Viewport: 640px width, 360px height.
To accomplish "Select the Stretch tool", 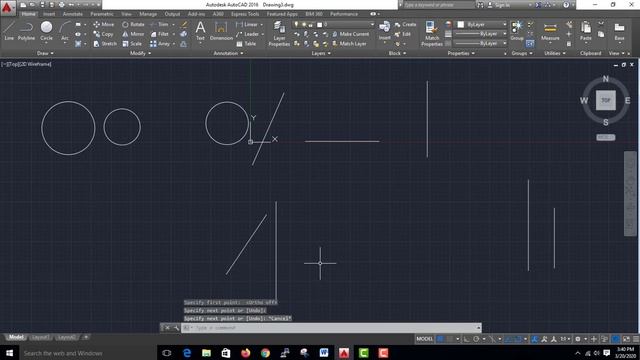I will [105, 44].
